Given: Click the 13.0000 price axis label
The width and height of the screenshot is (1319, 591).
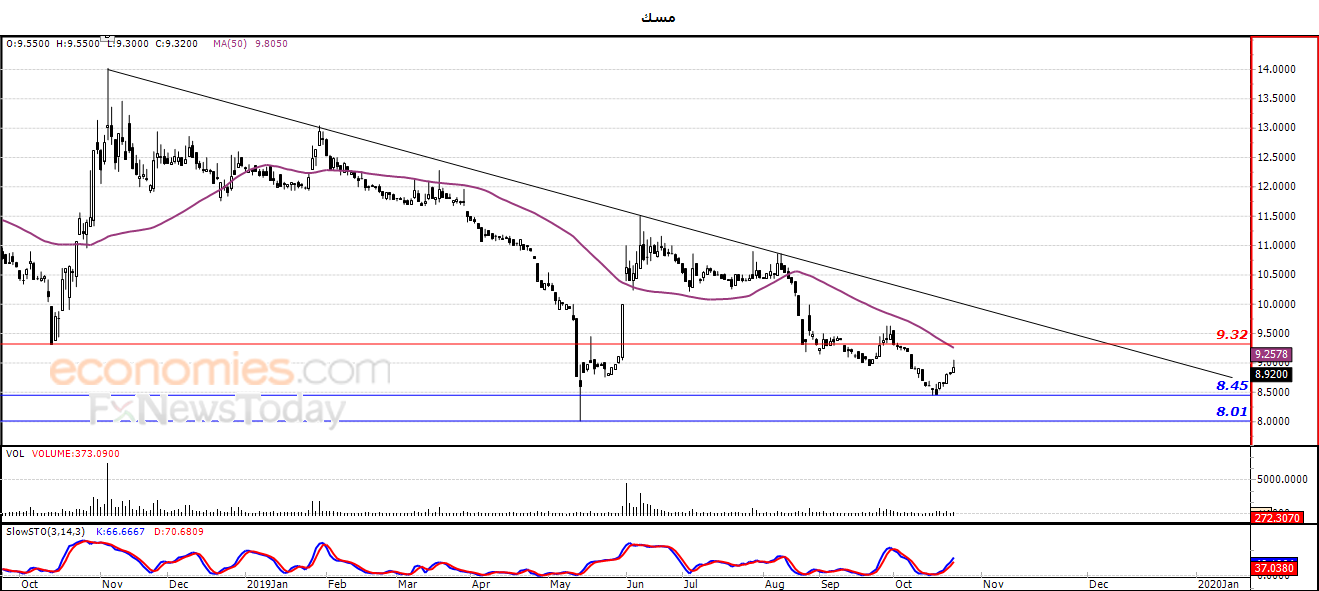Looking at the screenshot, I should [x=1278, y=128].
